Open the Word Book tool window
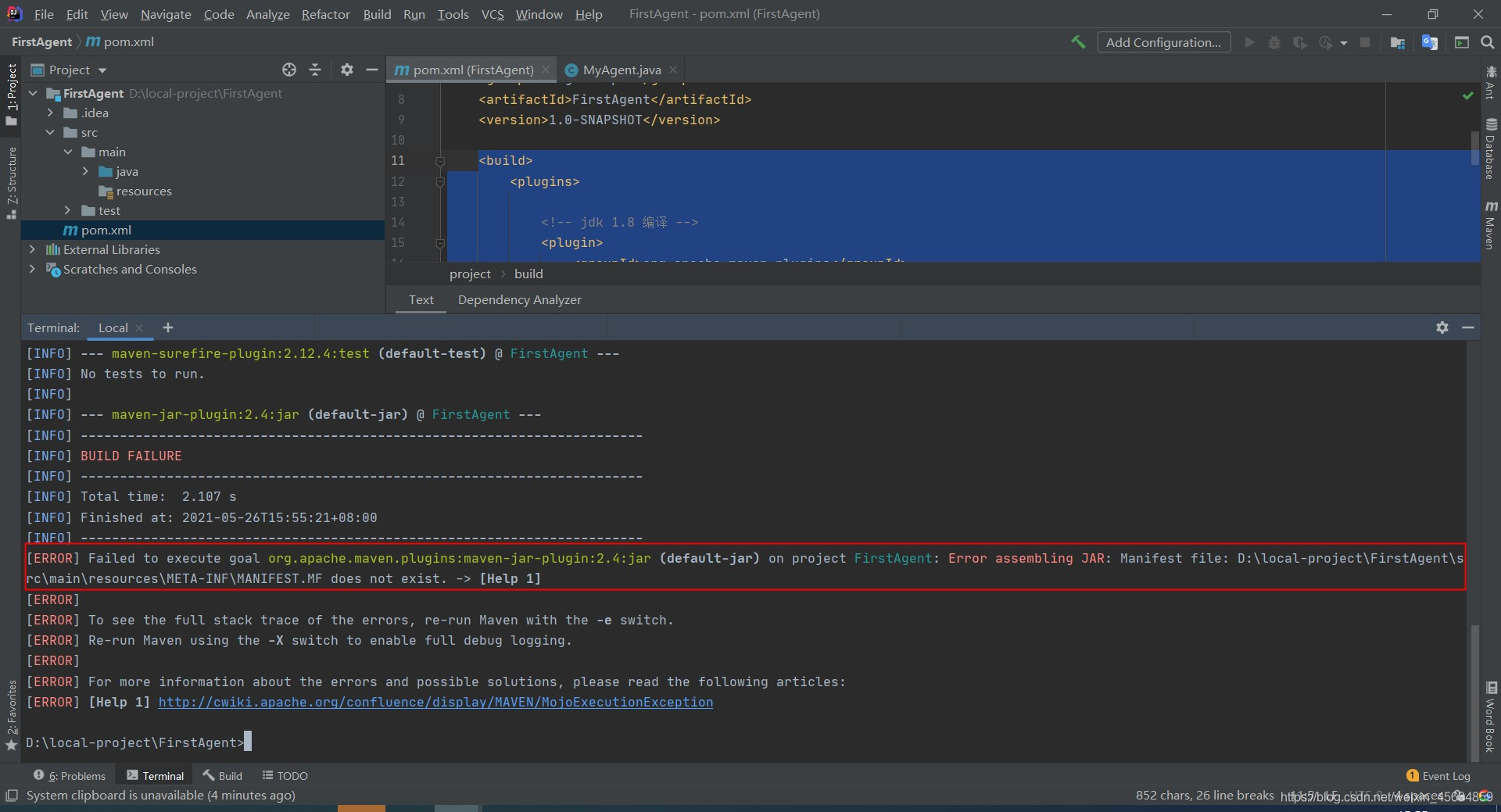 [1491, 717]
